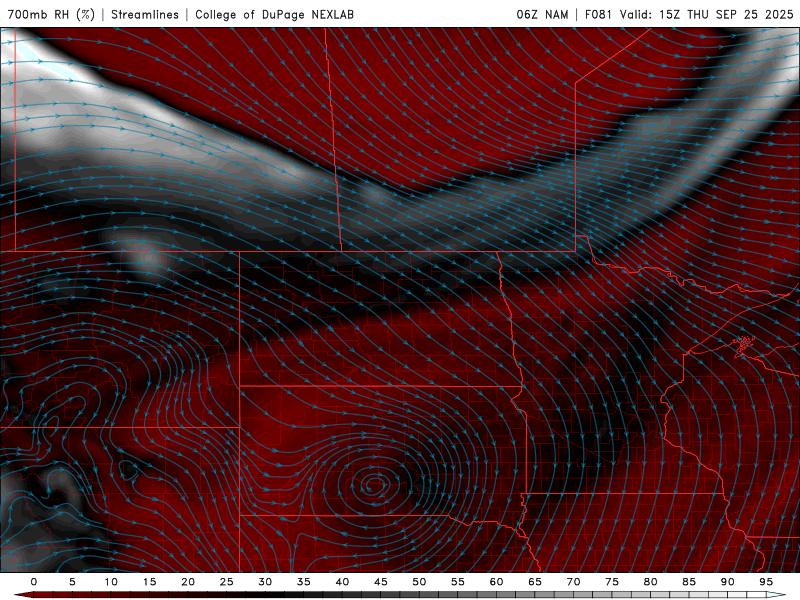The width and height of the screenshot is (800, 600).
Task: Select the 0 value on color scale
Action: coord(34,582)
